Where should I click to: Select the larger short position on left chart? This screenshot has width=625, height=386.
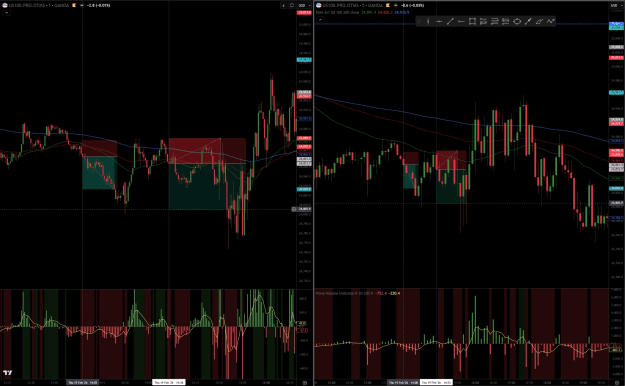pos(207,173)
